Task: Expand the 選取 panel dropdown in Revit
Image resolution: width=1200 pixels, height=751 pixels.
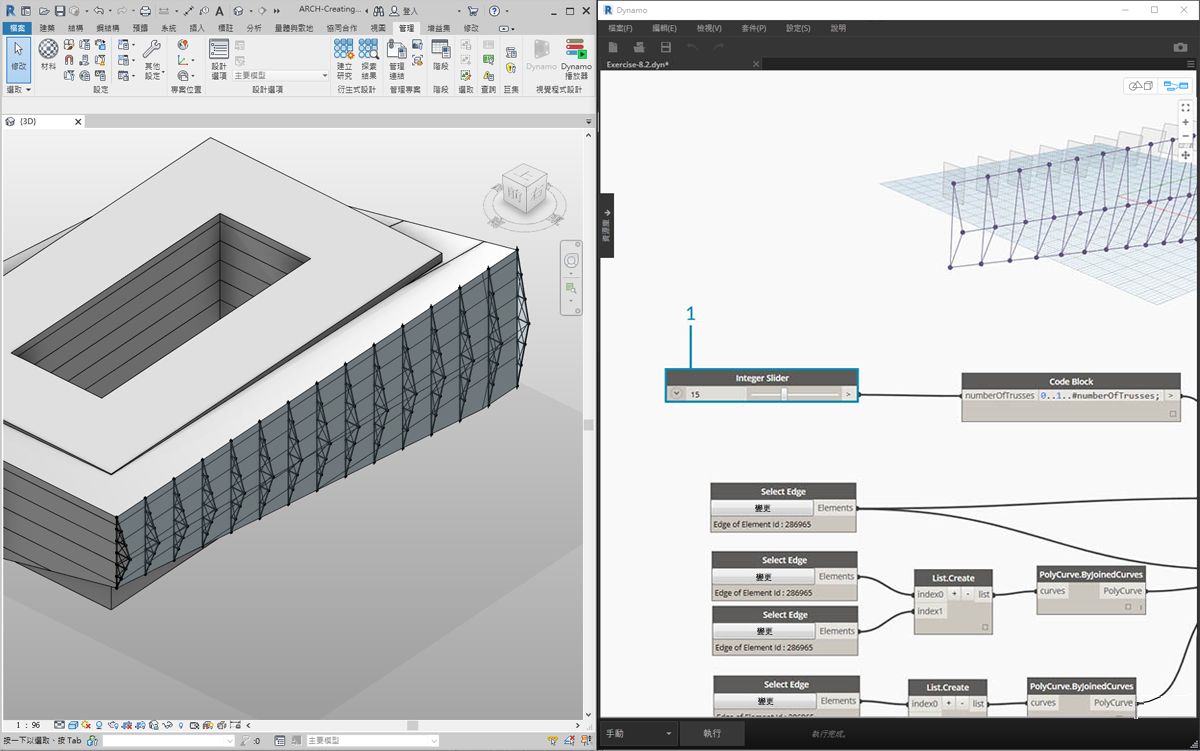Action: coord(18,89)
